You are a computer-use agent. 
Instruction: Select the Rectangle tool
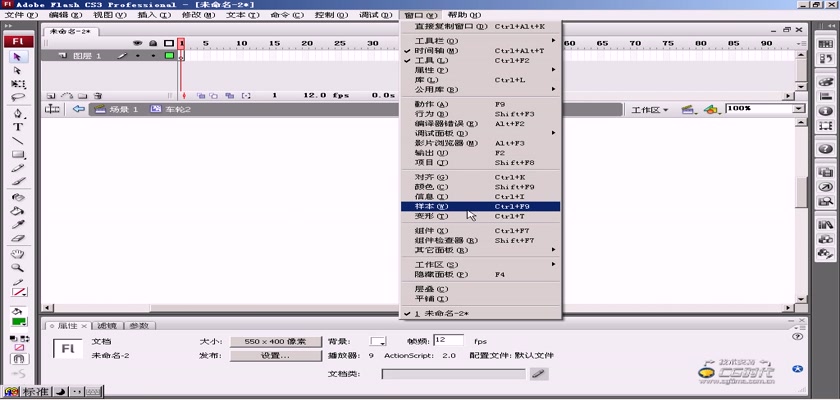pos(18,154)
